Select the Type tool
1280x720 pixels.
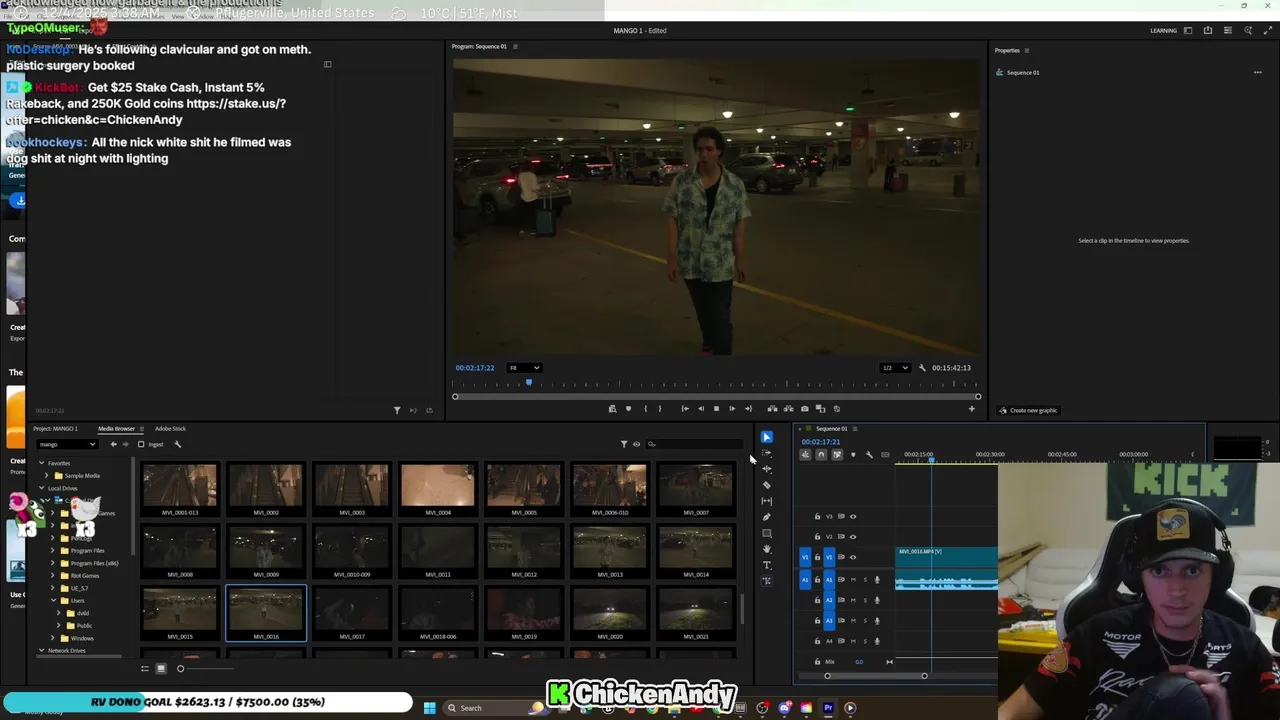pos(767,565)
